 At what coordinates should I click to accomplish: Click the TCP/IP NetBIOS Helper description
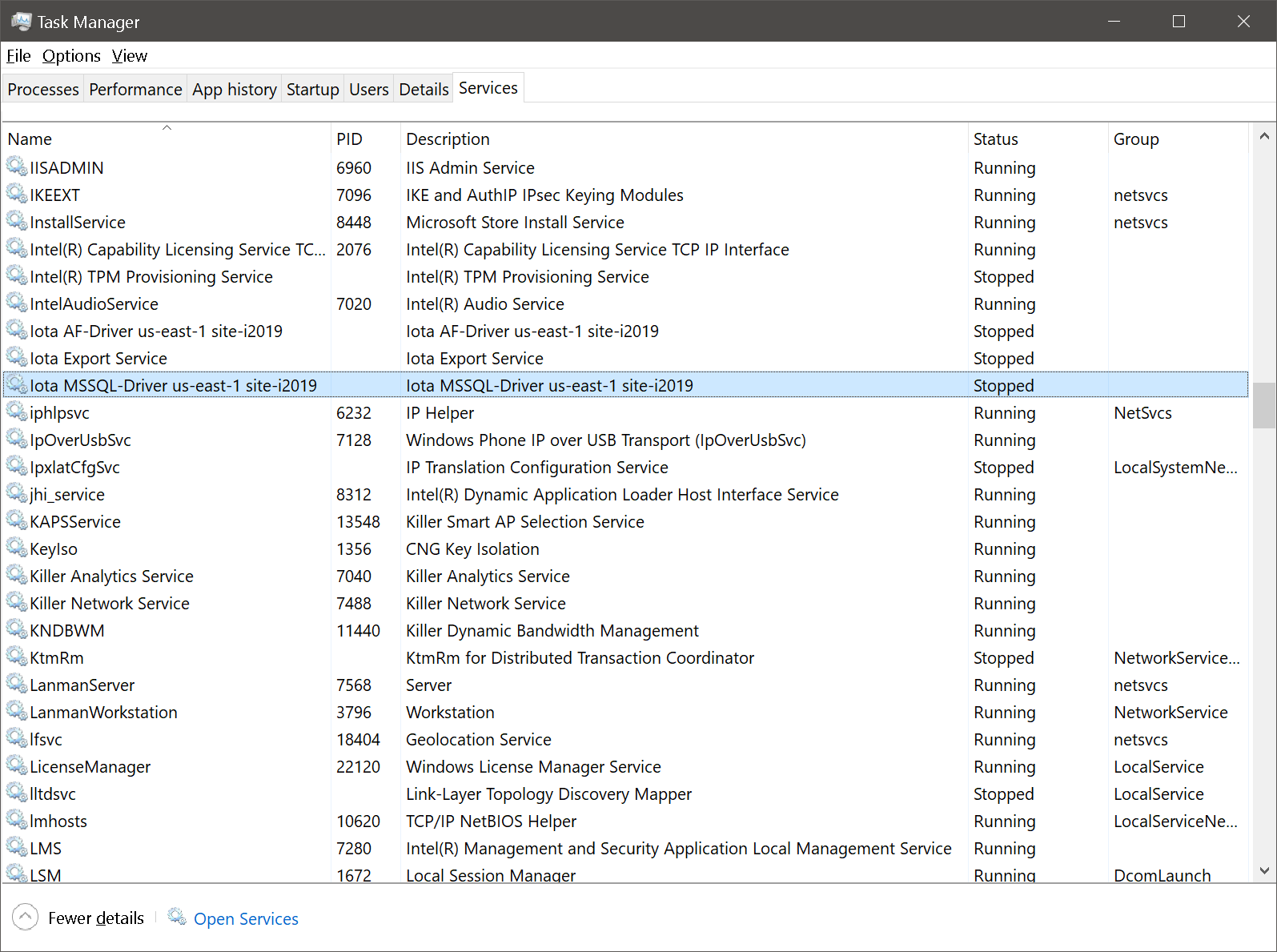pos(491,821)
